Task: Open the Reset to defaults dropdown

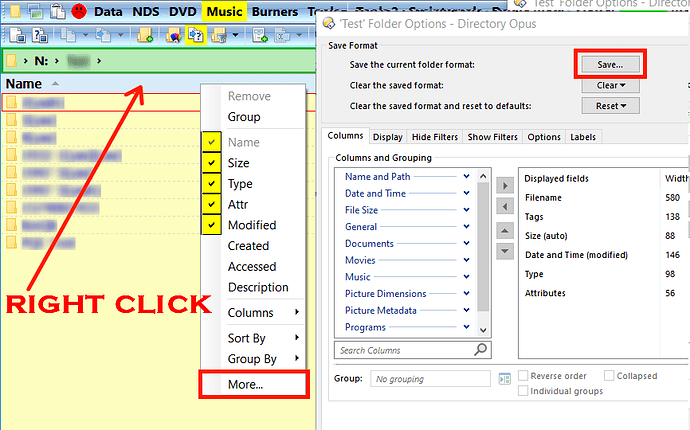Action: click(x=610, y=106)
